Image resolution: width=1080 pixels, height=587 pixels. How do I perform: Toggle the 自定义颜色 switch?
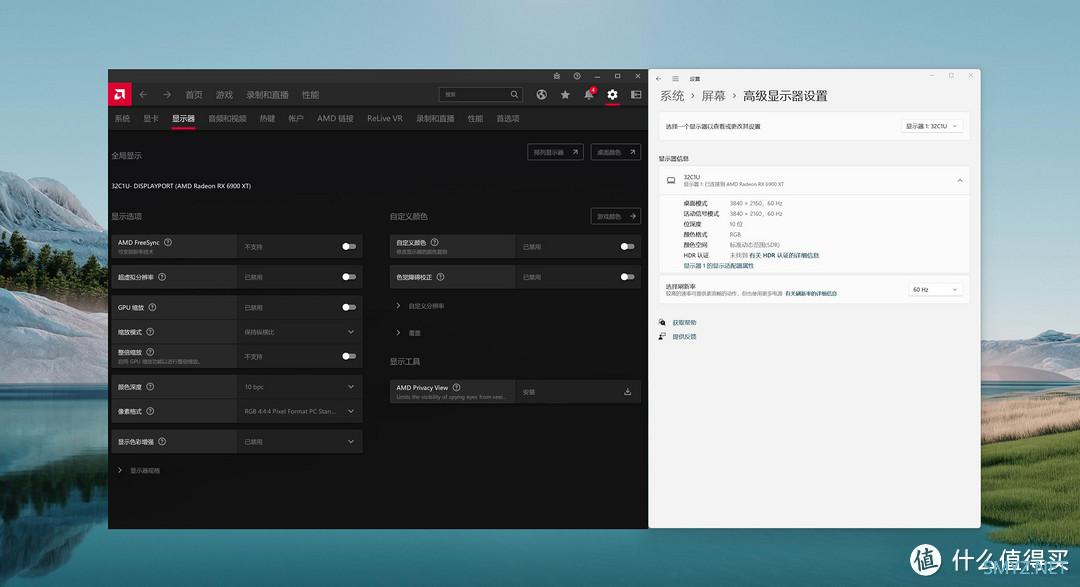627,247
